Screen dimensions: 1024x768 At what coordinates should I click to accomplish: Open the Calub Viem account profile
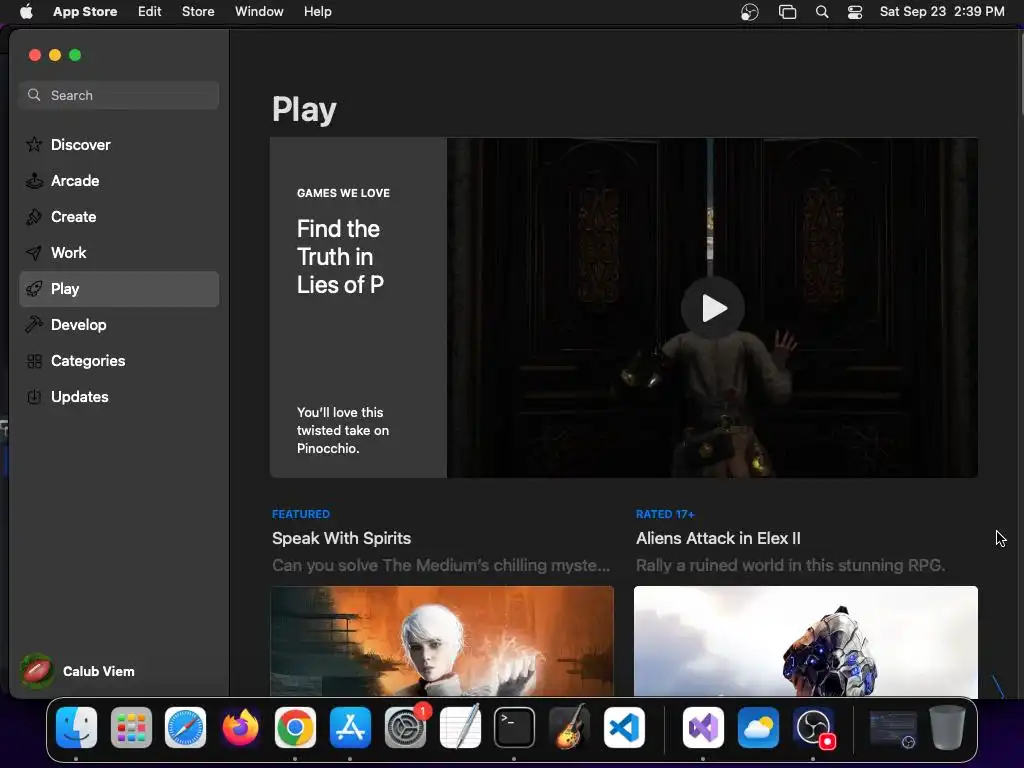tap(77, 671)
